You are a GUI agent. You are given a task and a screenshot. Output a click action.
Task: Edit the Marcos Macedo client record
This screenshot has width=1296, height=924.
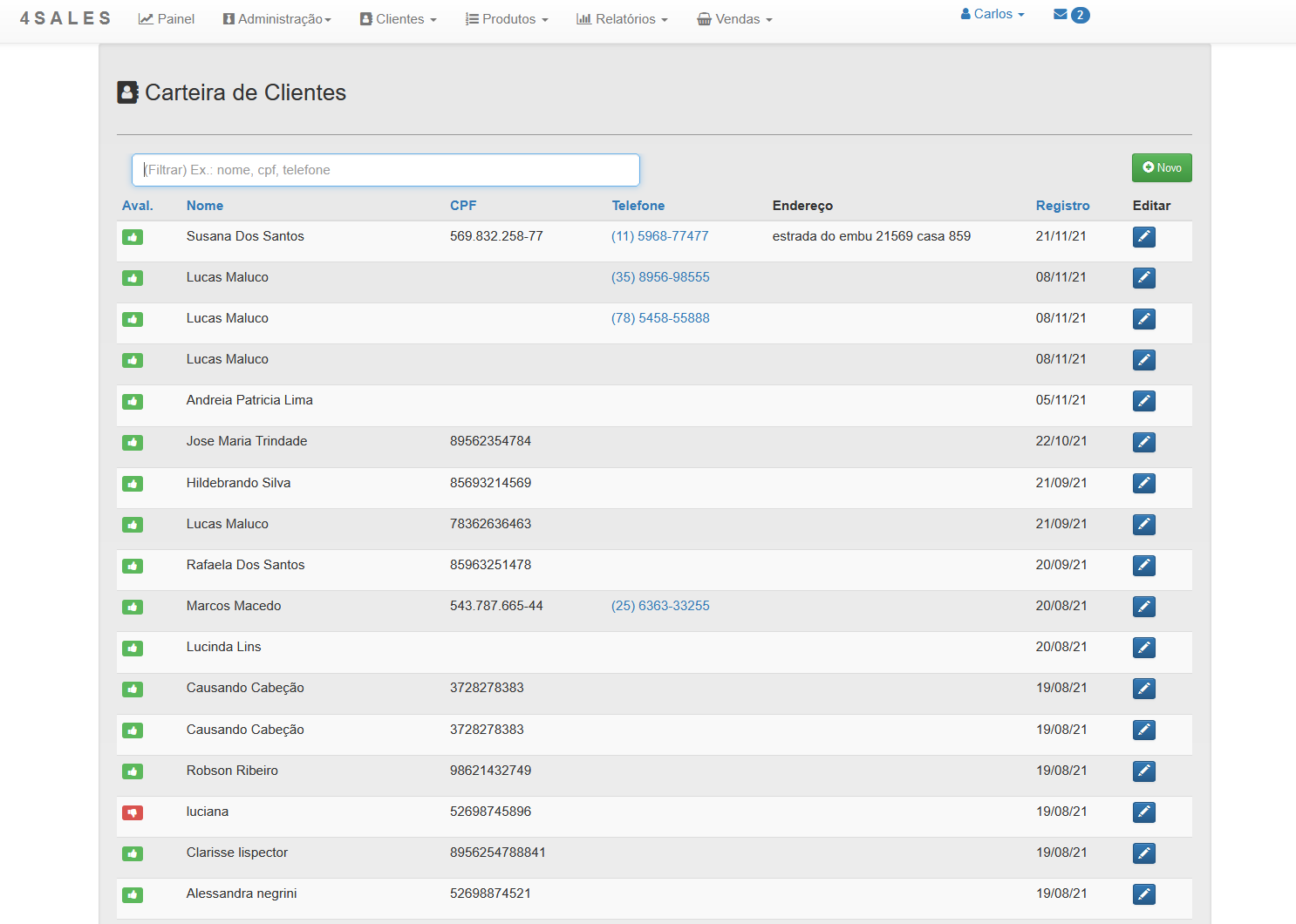coord(1143,607)
